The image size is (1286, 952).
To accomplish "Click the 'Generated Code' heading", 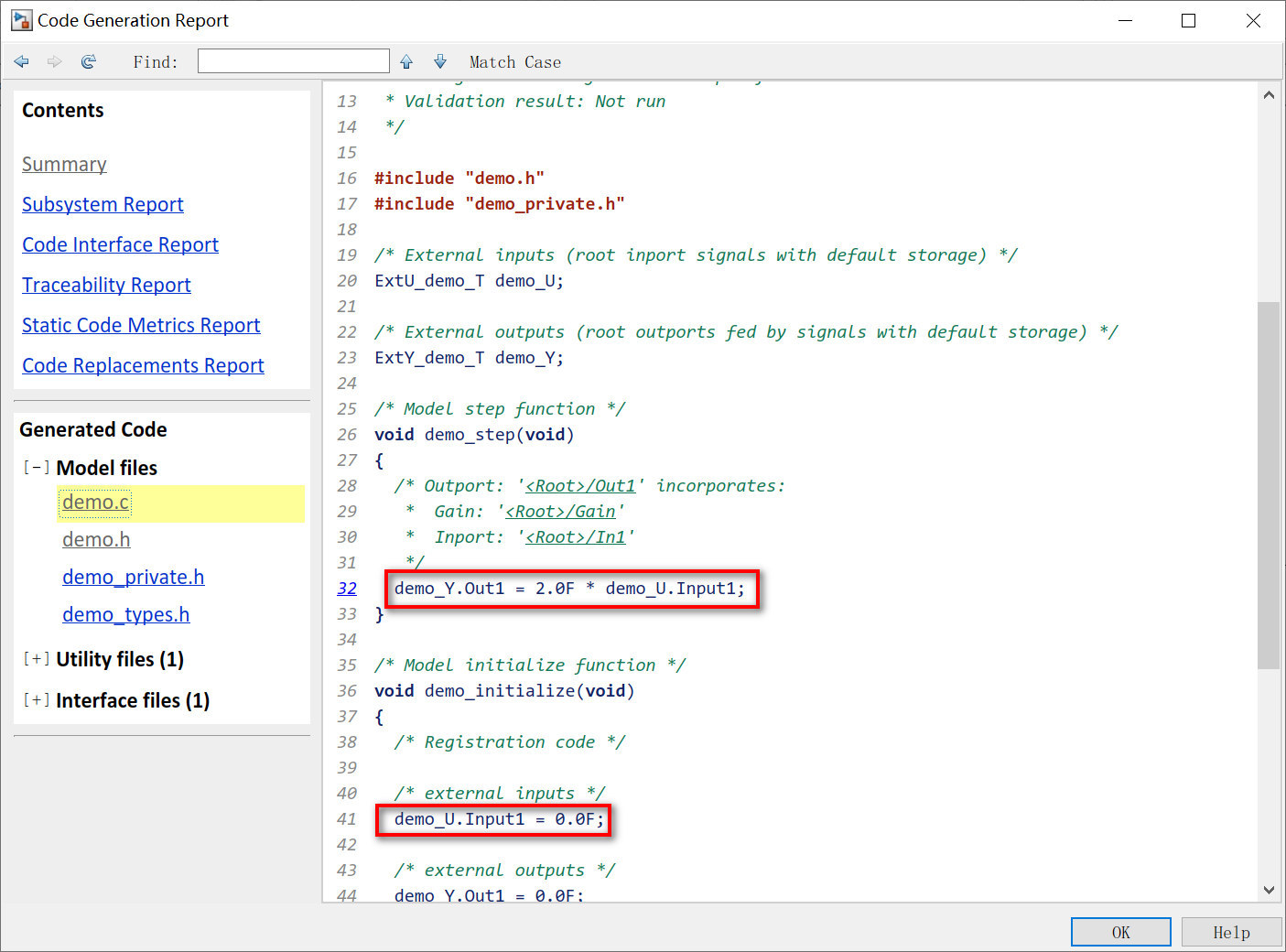I will (x=93, y=430).
